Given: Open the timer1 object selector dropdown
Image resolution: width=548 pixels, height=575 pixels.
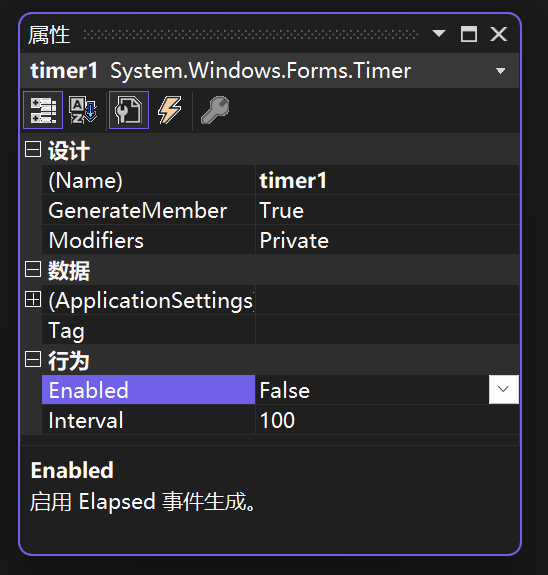Looking at the screenshot, I should [501, 71].
